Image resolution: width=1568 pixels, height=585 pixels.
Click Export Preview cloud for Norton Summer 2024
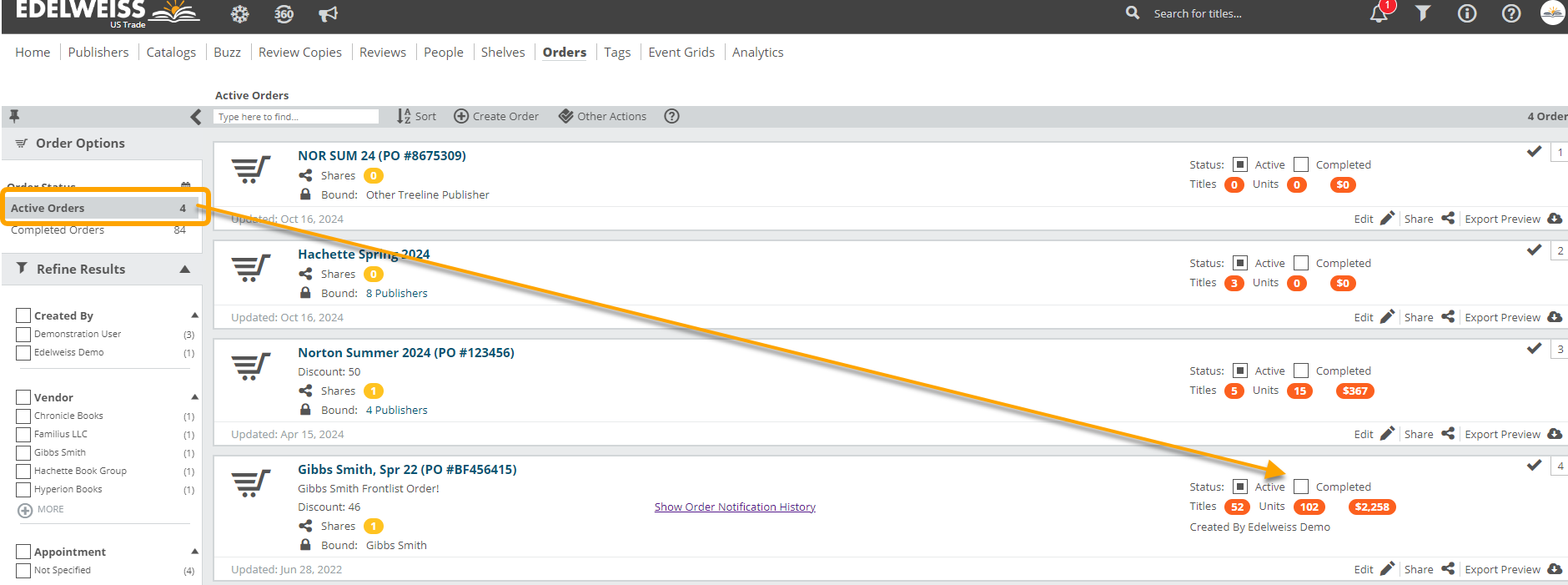1555,434
